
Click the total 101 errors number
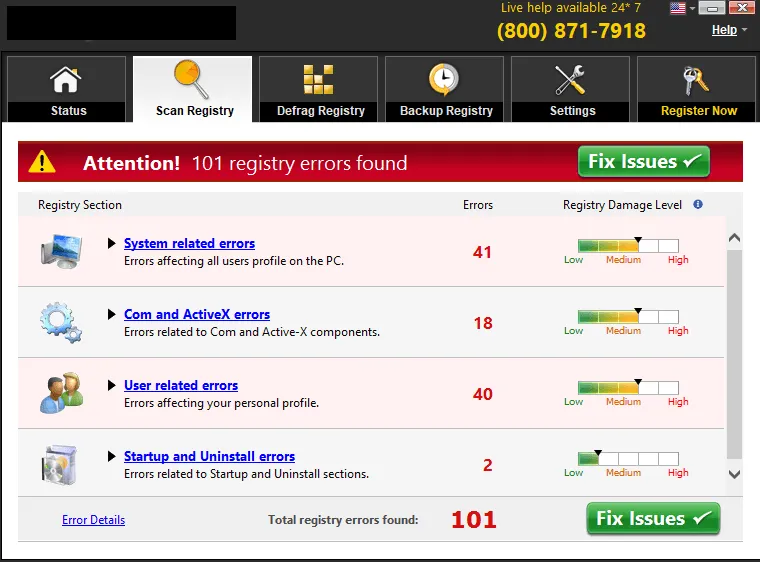[474, 520]
